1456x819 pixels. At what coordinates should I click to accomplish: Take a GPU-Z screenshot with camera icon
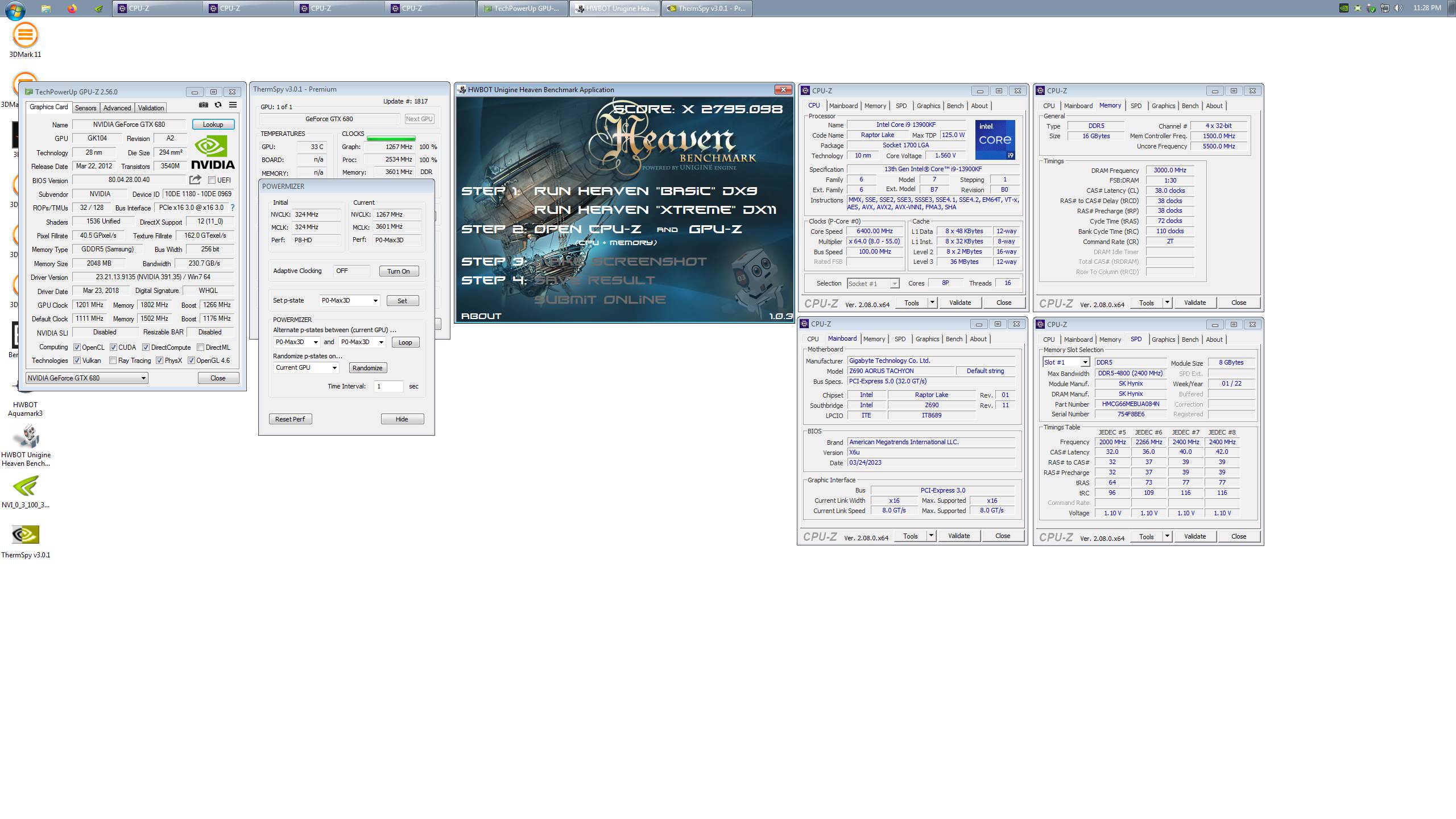pos(203,105)
